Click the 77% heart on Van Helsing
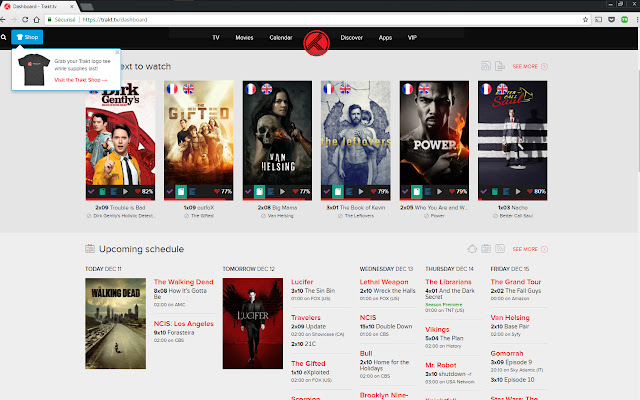This screenshot has height=400, width=640. tap(301, 191)
